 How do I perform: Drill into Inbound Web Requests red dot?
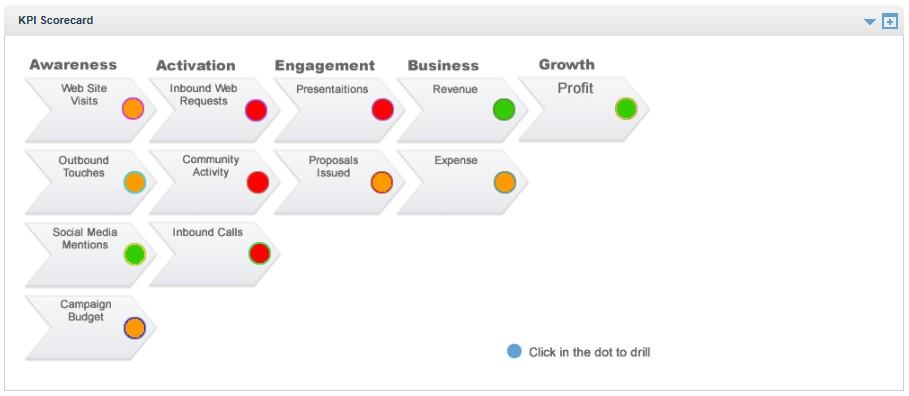point(256,110)
